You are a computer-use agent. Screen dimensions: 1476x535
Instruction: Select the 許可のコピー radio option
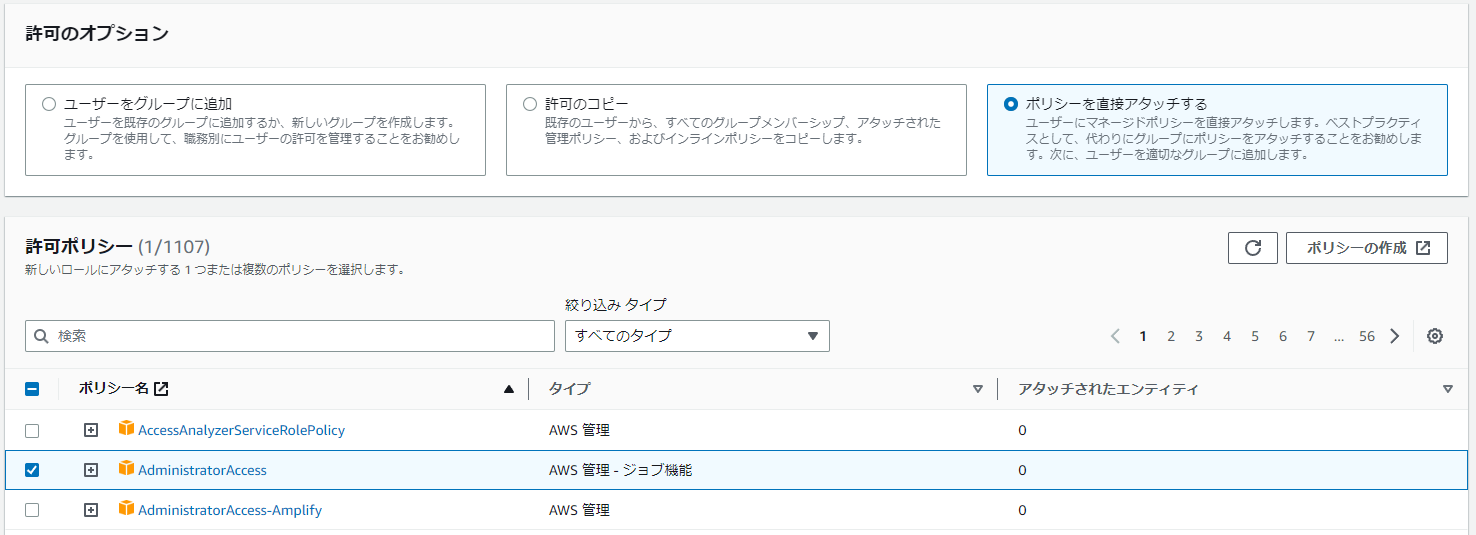(x=530, y=103)
